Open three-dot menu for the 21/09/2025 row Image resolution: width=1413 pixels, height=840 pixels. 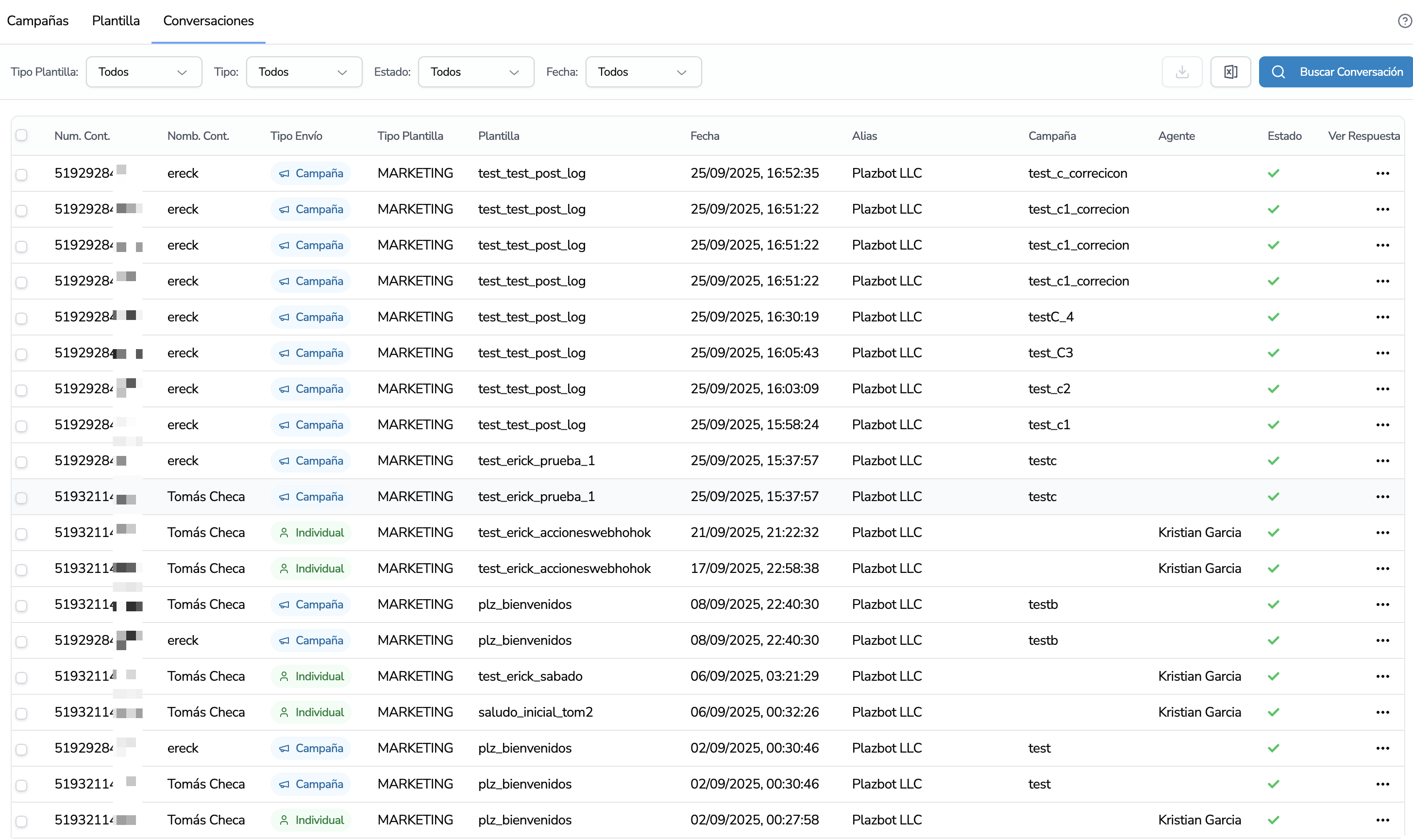click(1382, 533)
